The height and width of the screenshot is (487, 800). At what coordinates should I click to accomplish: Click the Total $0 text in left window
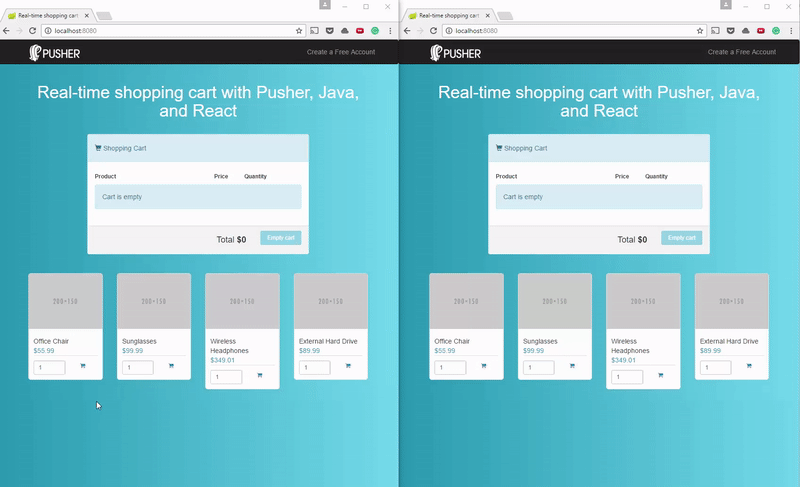pos(231,239)
